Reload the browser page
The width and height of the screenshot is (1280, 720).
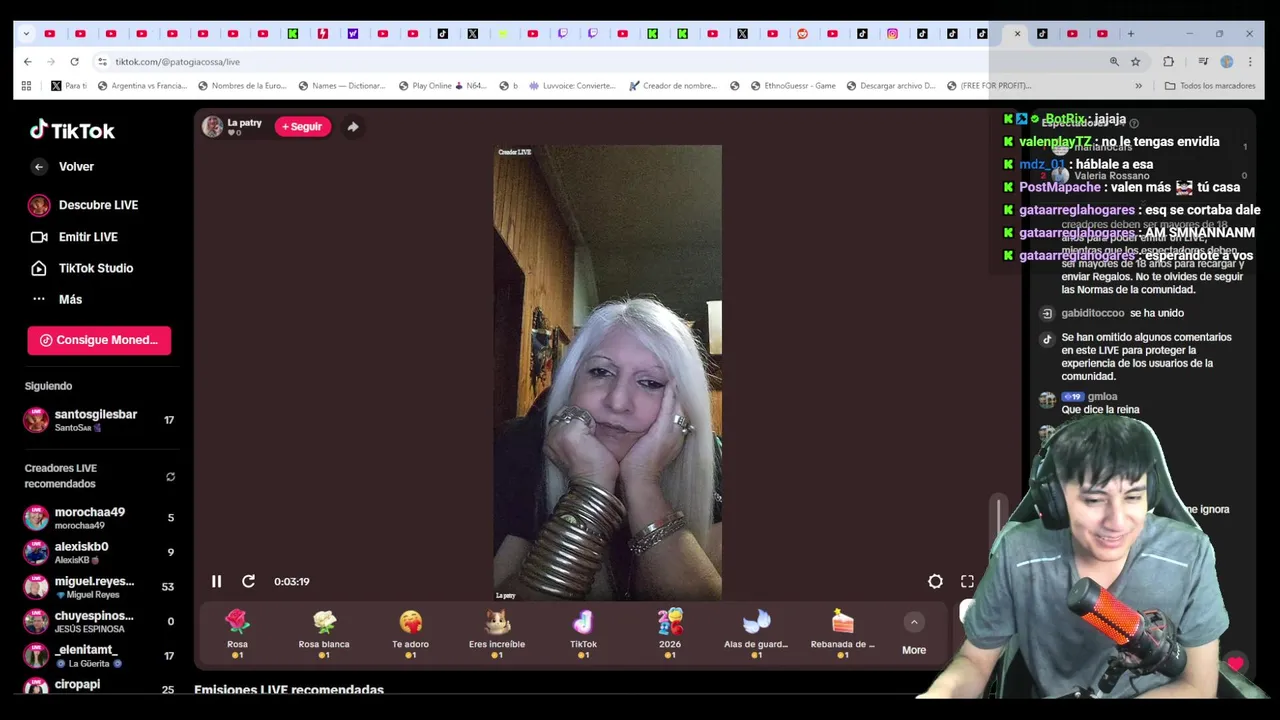[x=74, y=61]
